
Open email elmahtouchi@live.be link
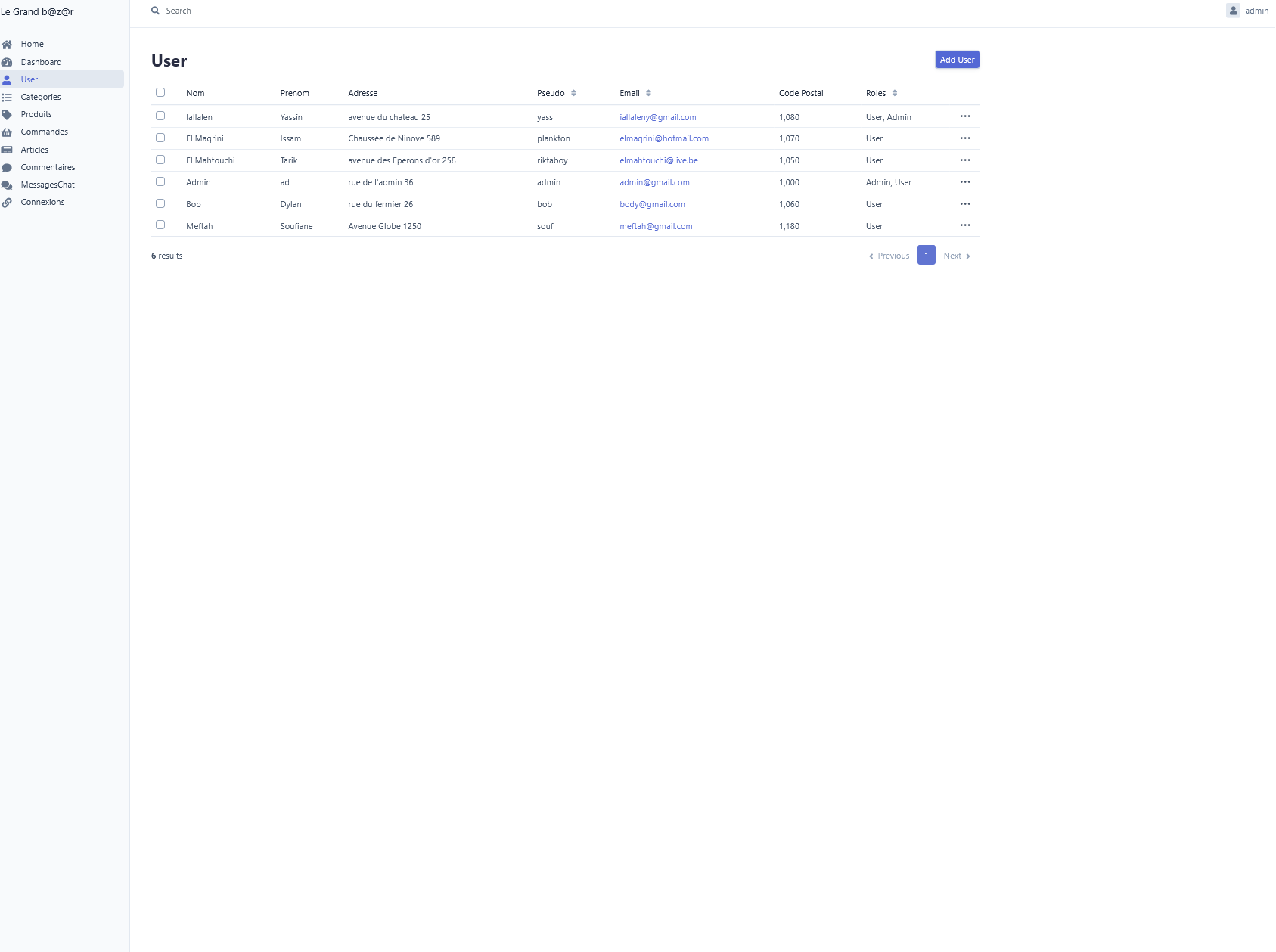coord(659,160)
